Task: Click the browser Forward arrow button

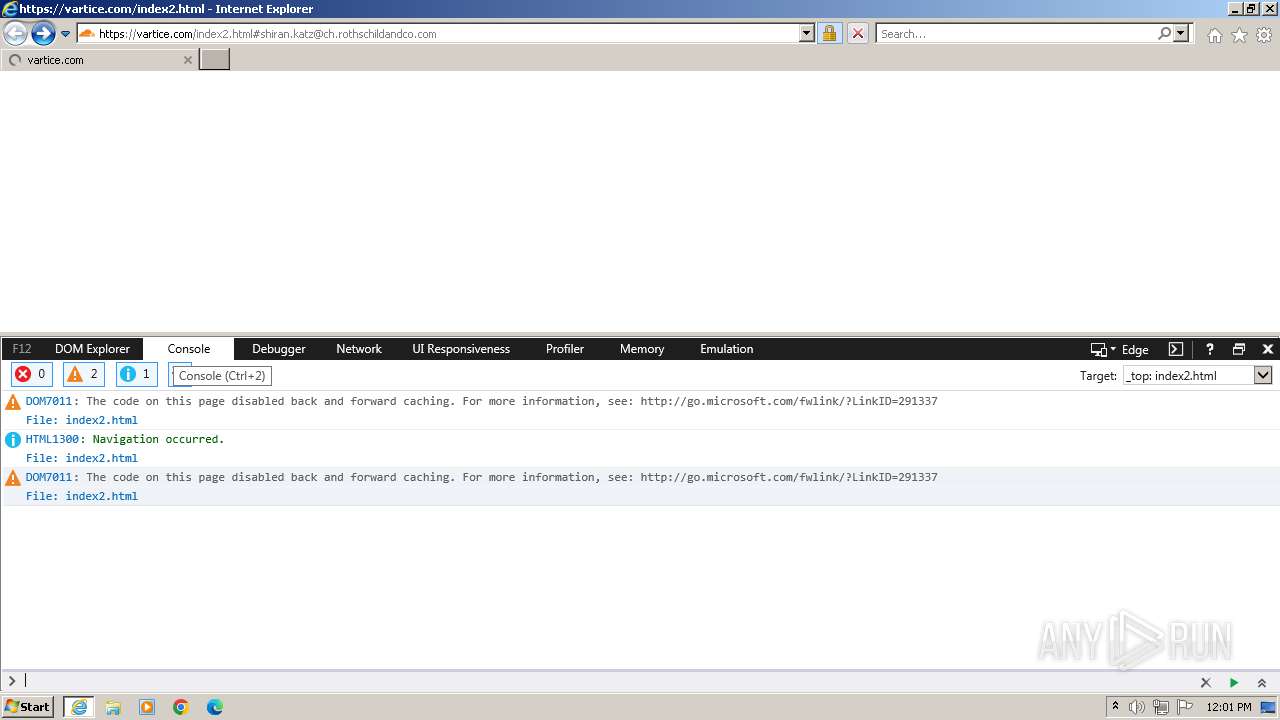Action: (42, 34)
